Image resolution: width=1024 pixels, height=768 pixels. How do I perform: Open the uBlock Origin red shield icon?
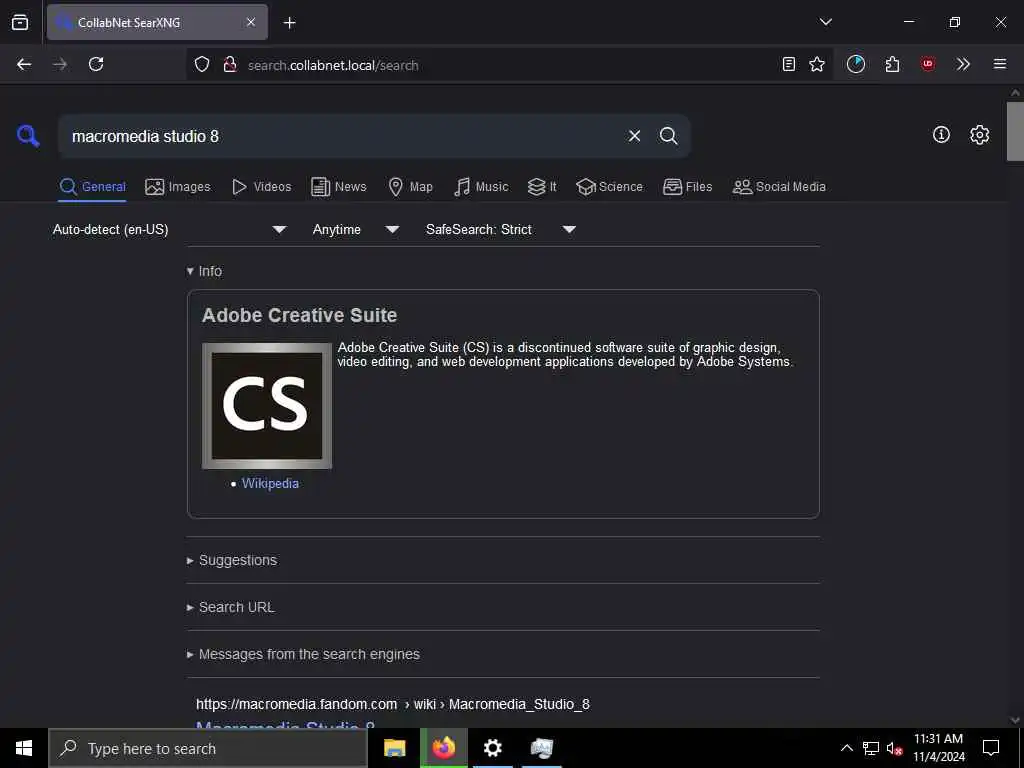[928, 64]
